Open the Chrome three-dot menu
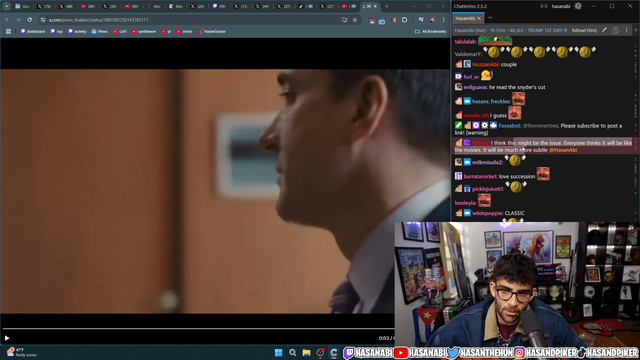 pyautogui.click(x=444, y=20)
